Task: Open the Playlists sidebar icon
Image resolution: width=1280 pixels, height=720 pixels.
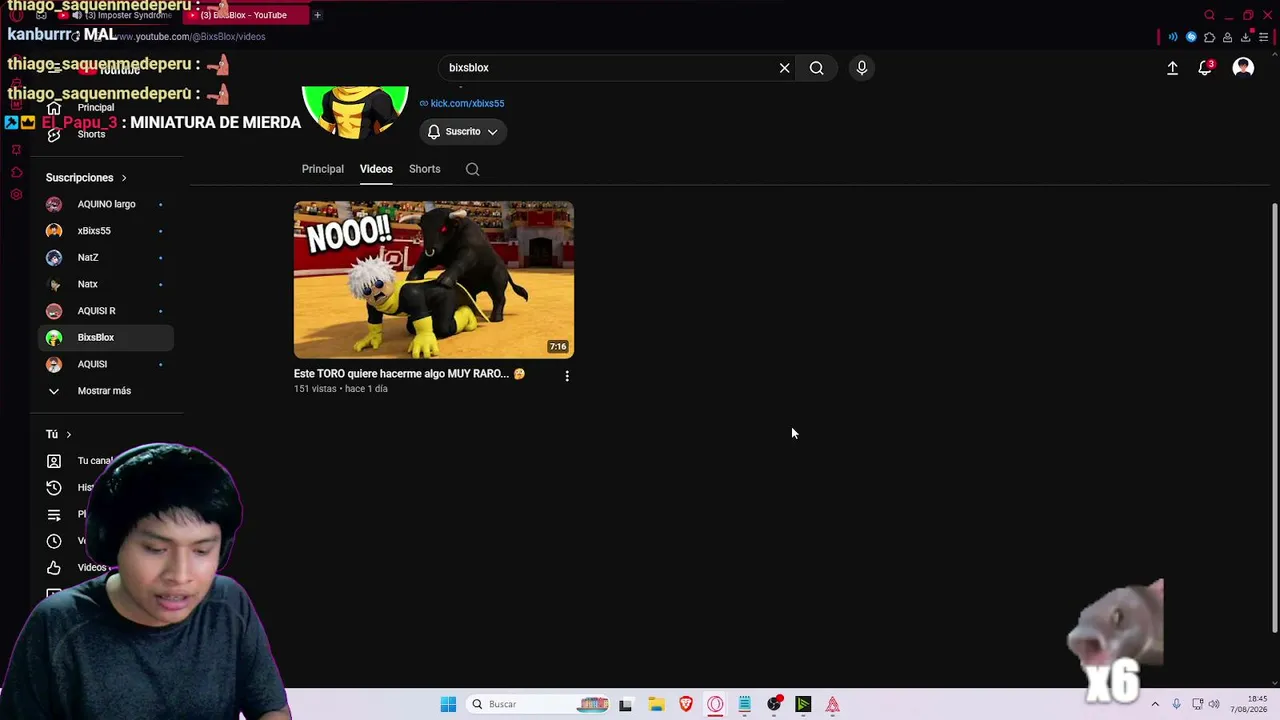Action: click(54, 515)
